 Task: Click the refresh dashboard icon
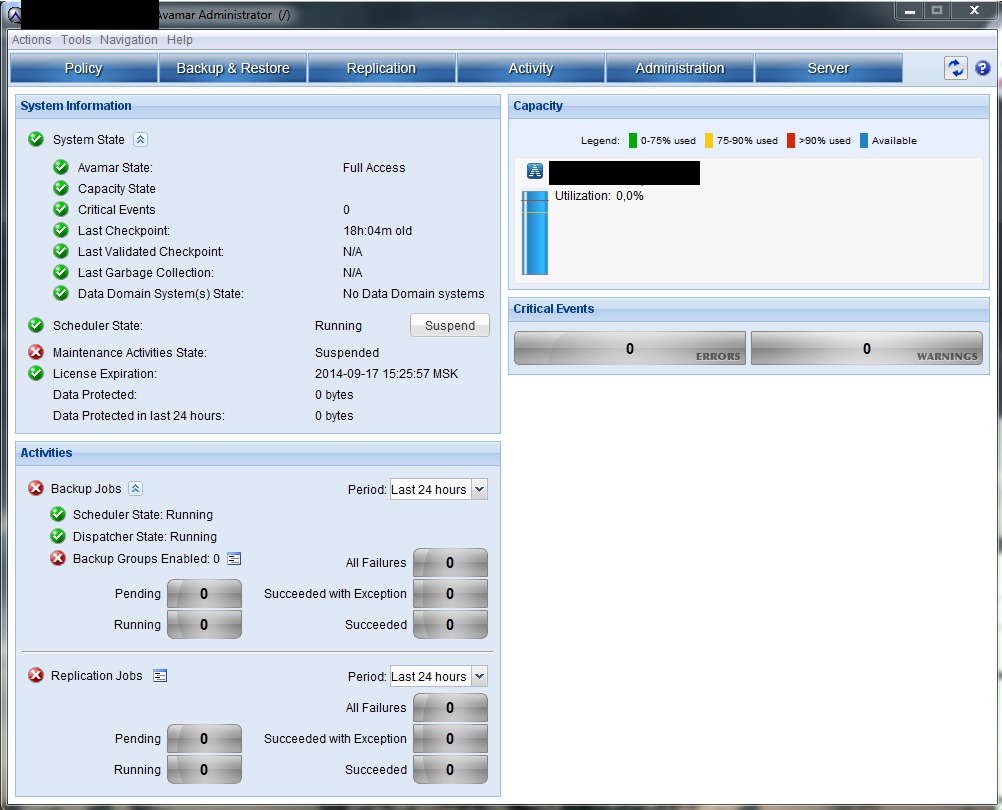955,68
